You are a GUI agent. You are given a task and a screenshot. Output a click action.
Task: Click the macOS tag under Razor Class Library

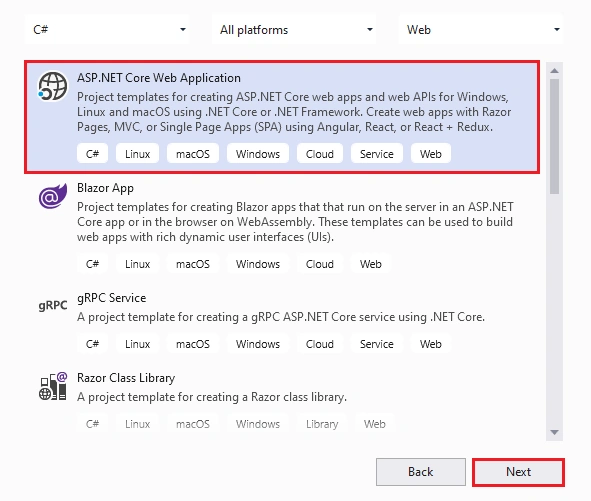tap(193, 424)
